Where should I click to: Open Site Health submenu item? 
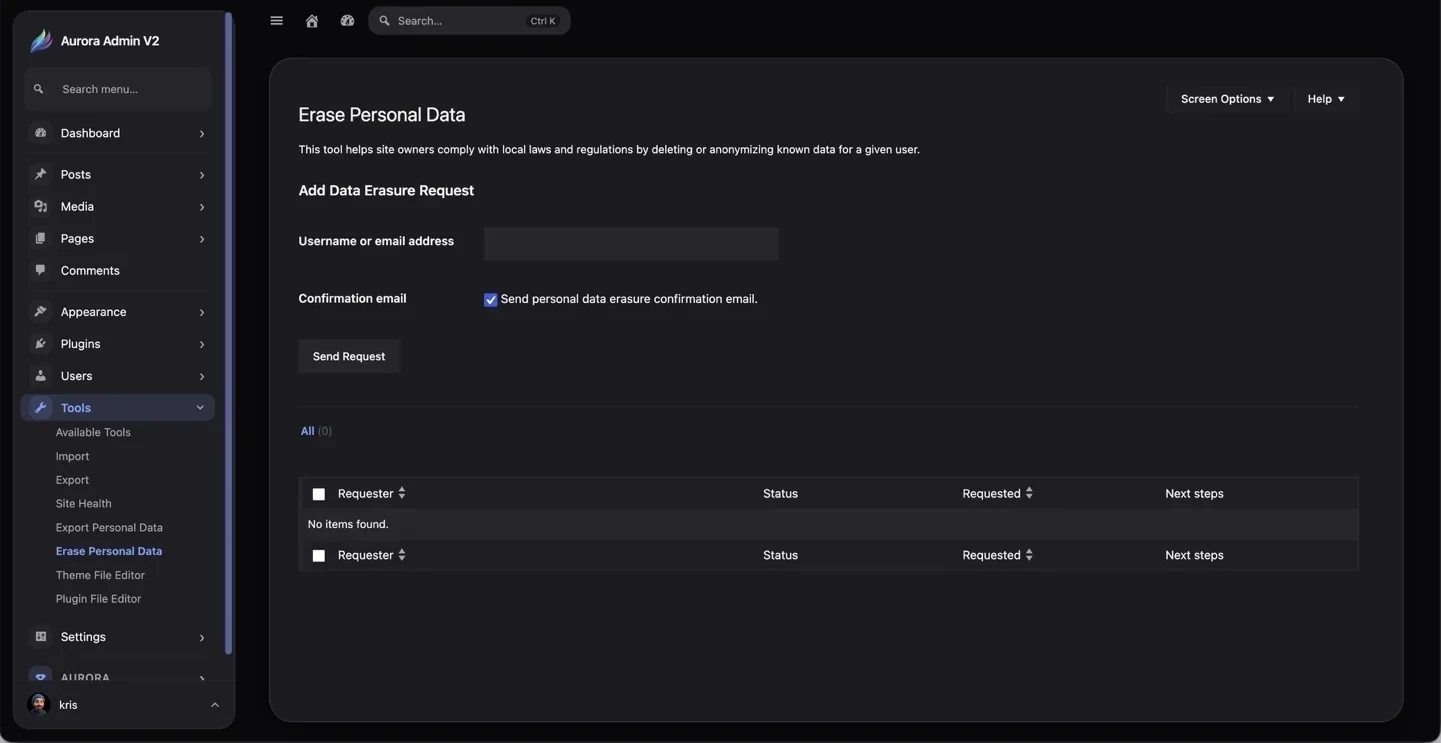(x=84, y=504)
